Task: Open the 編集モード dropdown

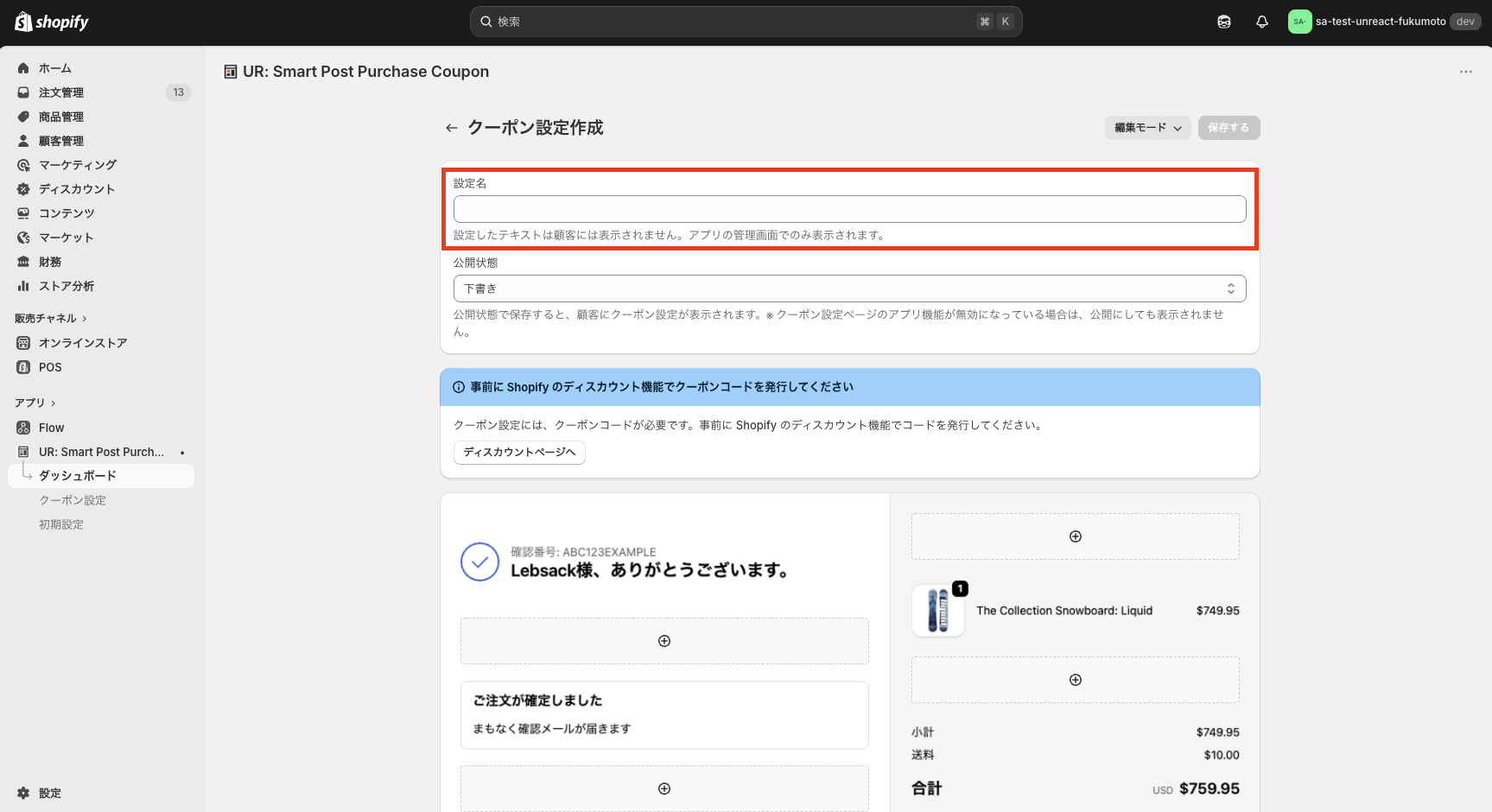Action: click(1148, 128)
